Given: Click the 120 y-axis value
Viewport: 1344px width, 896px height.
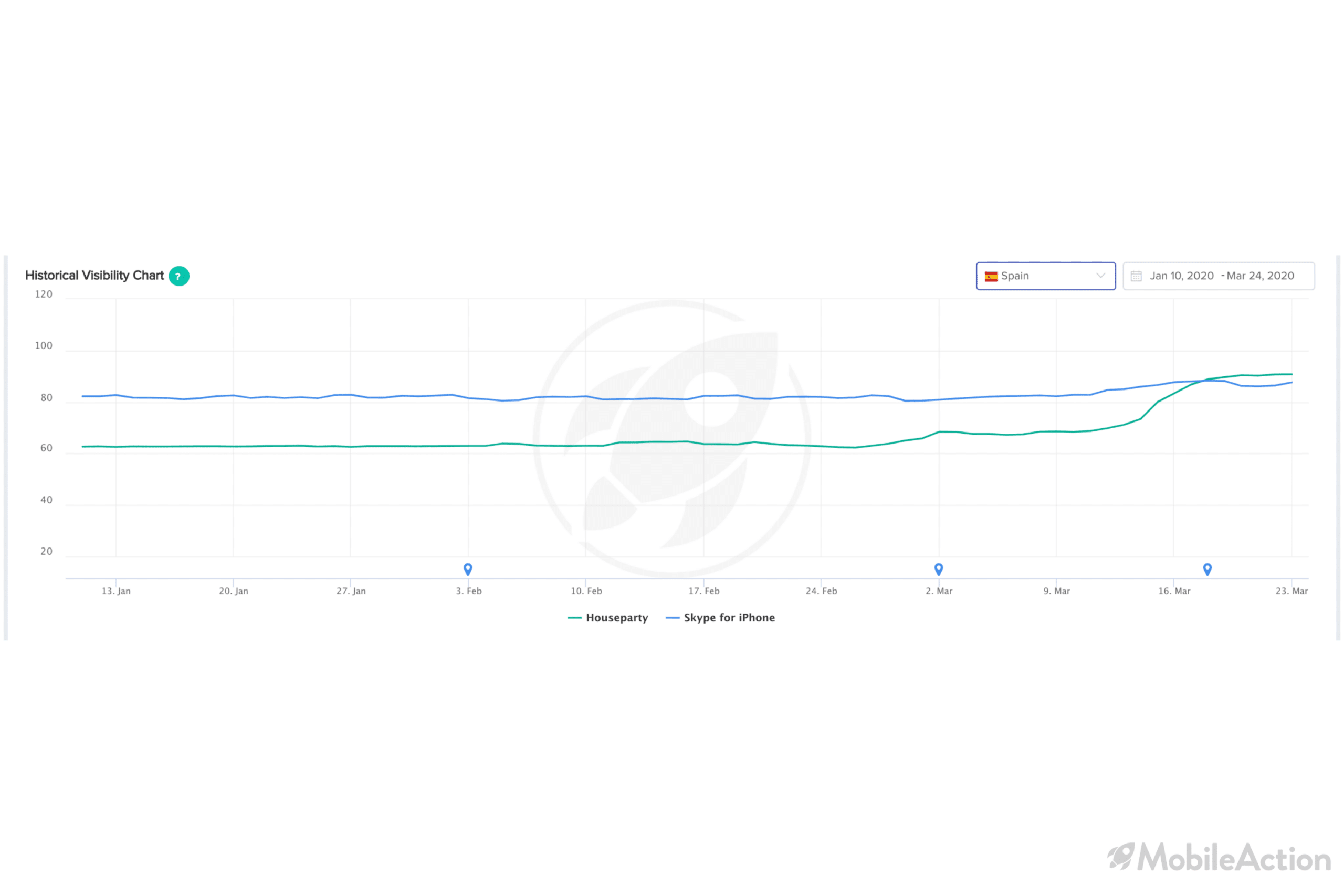Looking at the screenshot, I should coord(44,294).
